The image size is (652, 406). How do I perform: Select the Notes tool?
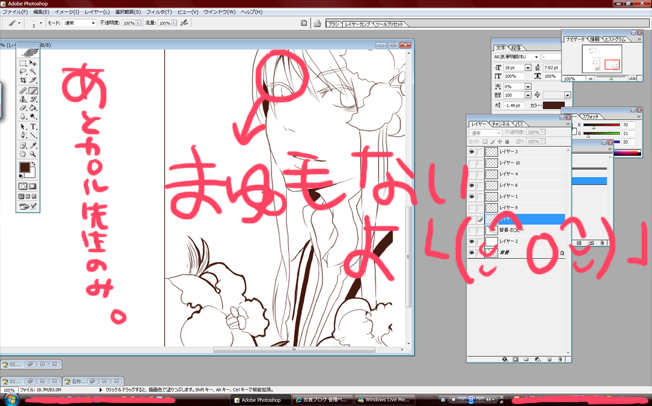pyautogui.click(x=23, y=146)
